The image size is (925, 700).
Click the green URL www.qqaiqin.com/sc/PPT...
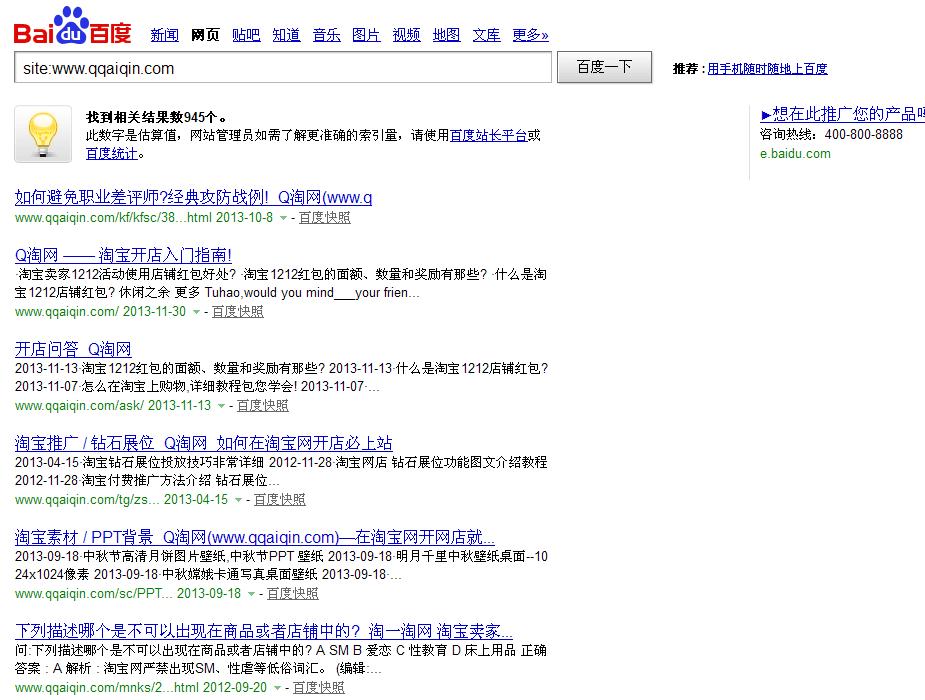pyautogui.click(x=94, y=593)
